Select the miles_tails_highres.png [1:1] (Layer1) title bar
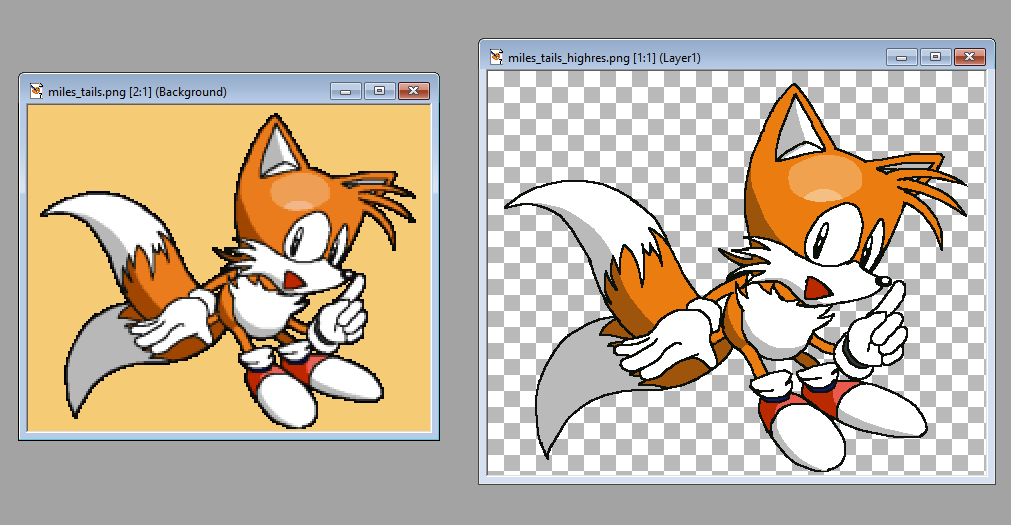The image size is (1011, 525). (x=737, y=57)
